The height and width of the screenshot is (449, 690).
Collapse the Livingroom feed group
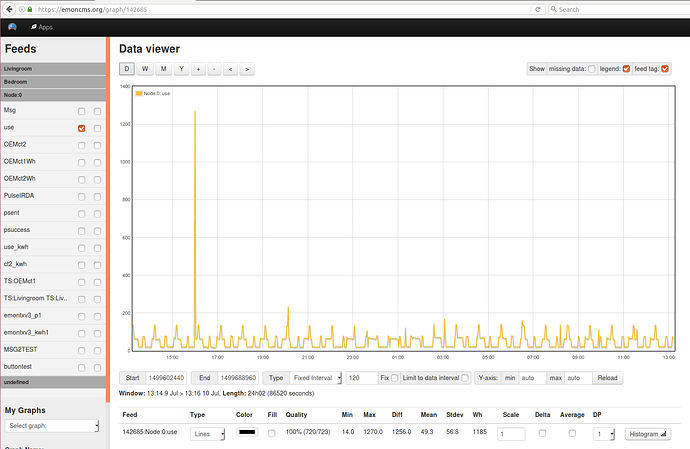click(x=53, y=69)
